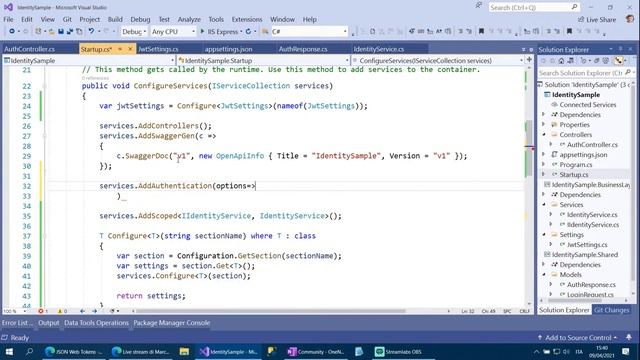Start debugging with IIS Express play icon
640x360 pixels.
tap(202, 31)
